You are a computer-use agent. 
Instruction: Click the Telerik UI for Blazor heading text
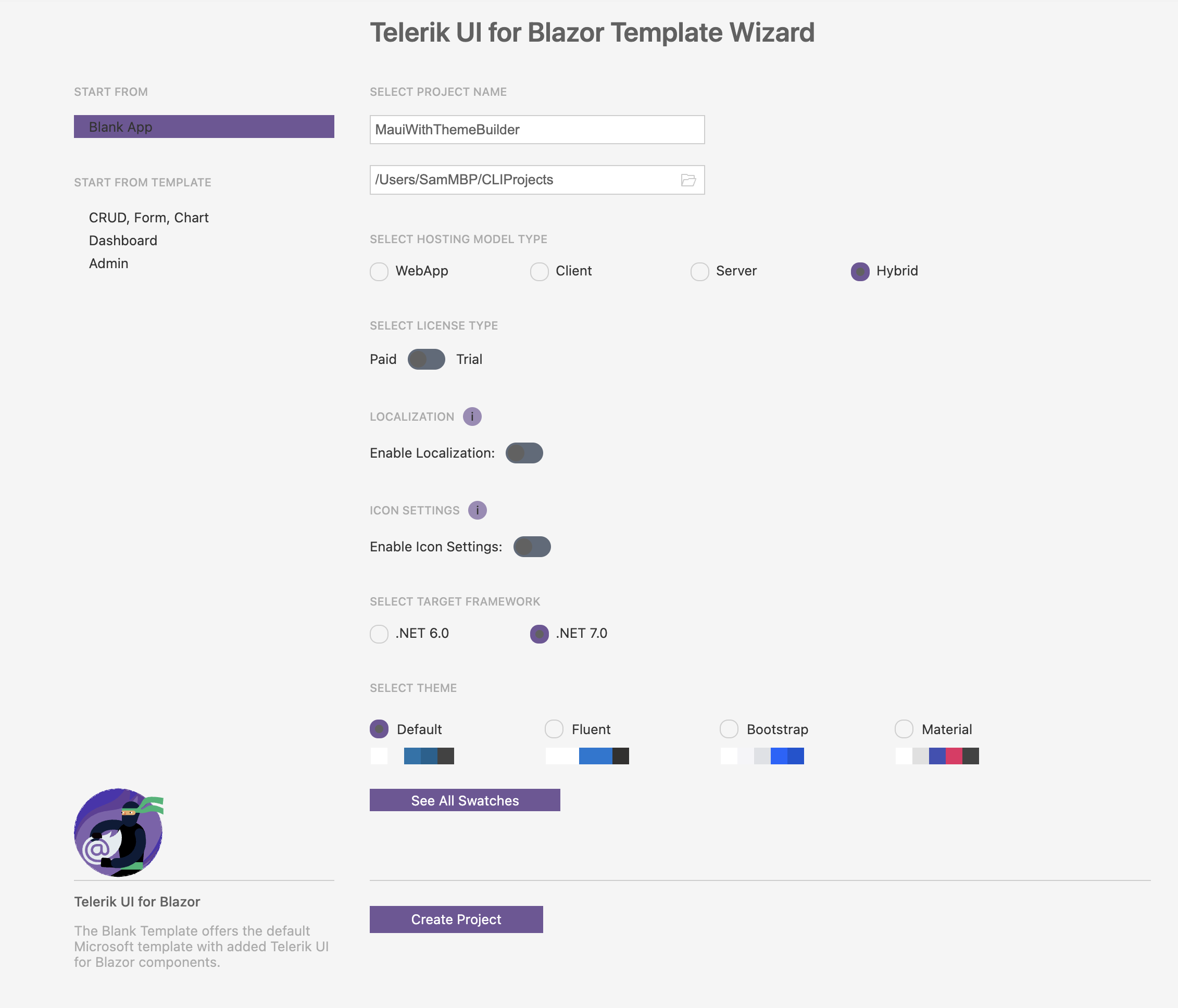point(137,902)
